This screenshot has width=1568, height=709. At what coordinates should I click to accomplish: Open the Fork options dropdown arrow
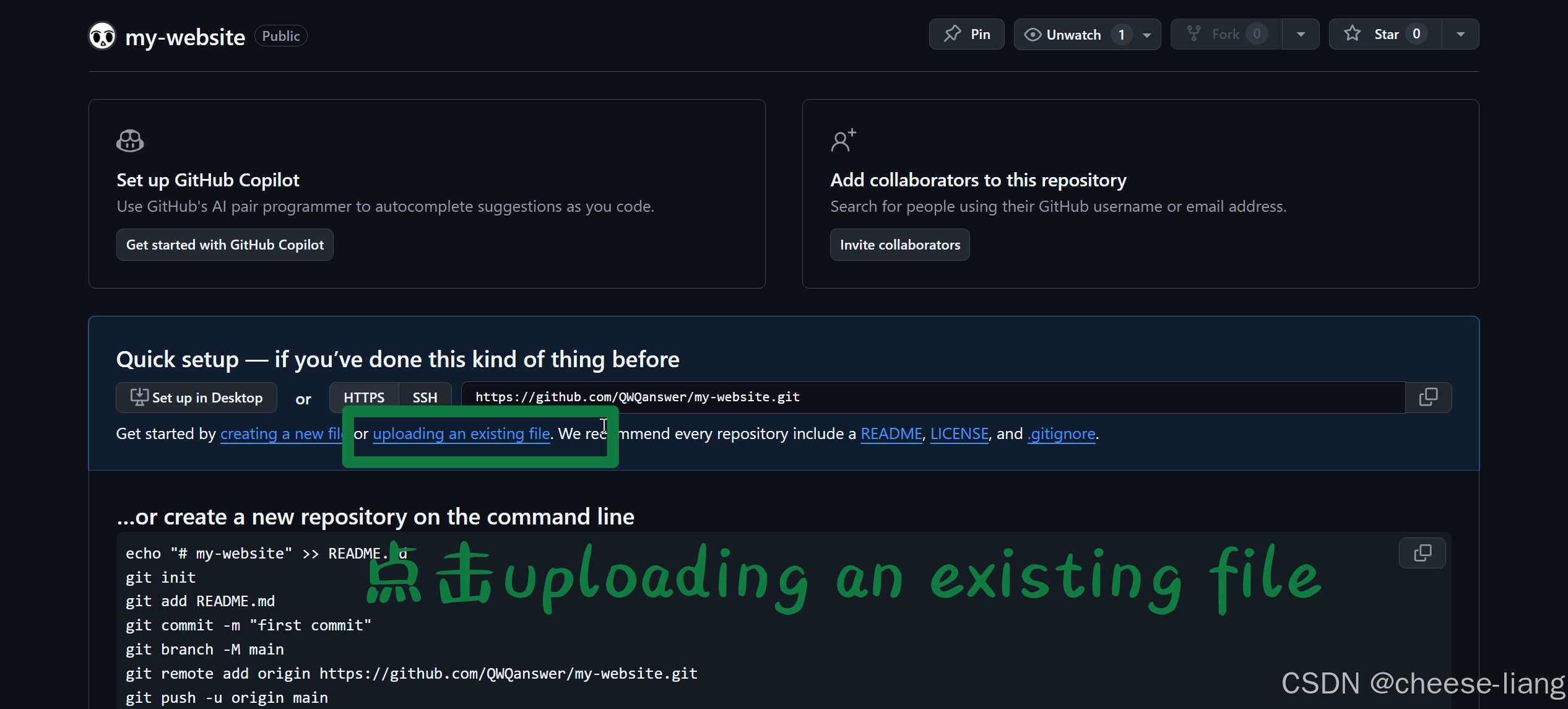1301,35
